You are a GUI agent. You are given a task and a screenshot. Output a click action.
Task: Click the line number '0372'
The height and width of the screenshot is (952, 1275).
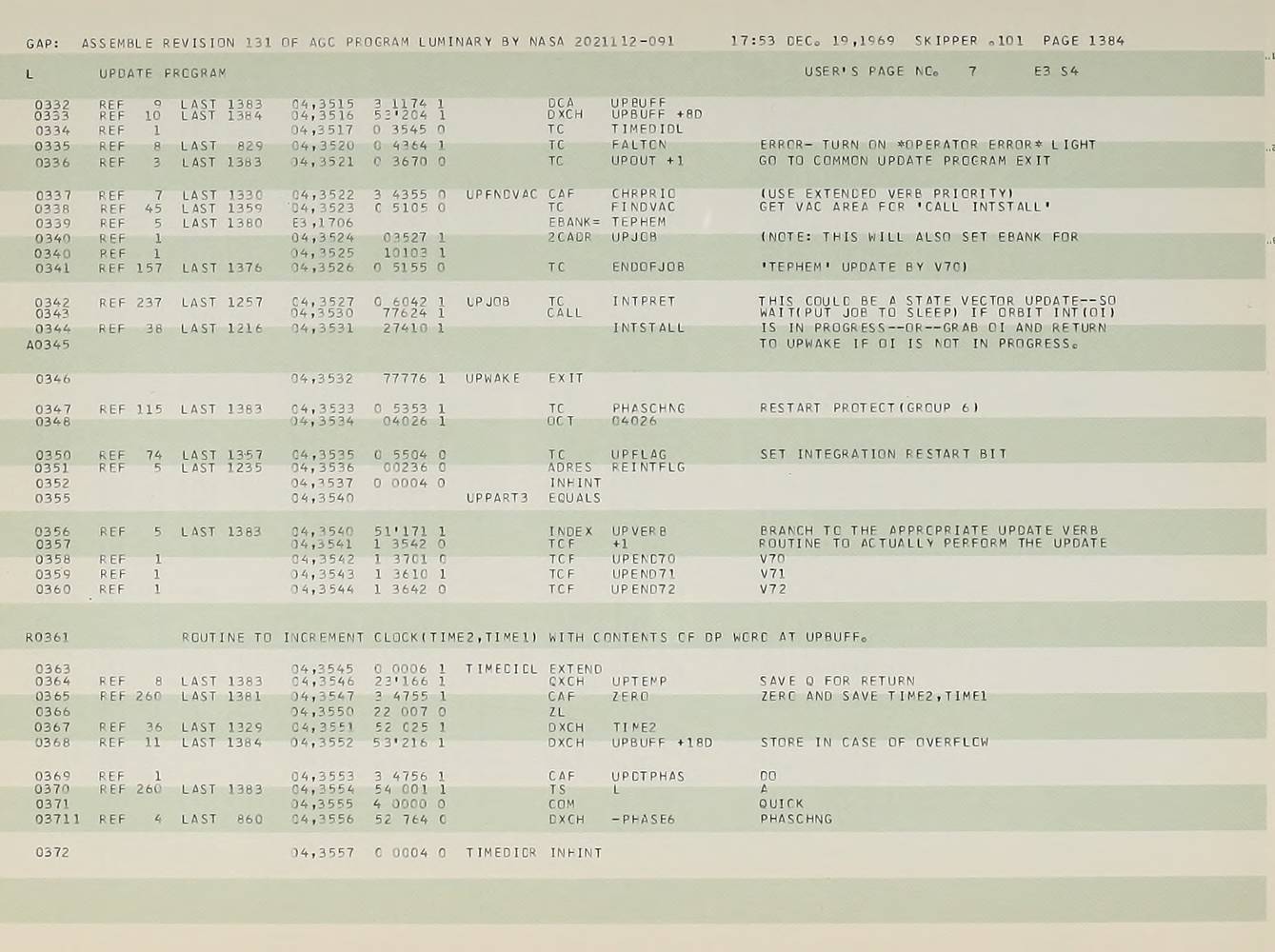tap(52, 853)
